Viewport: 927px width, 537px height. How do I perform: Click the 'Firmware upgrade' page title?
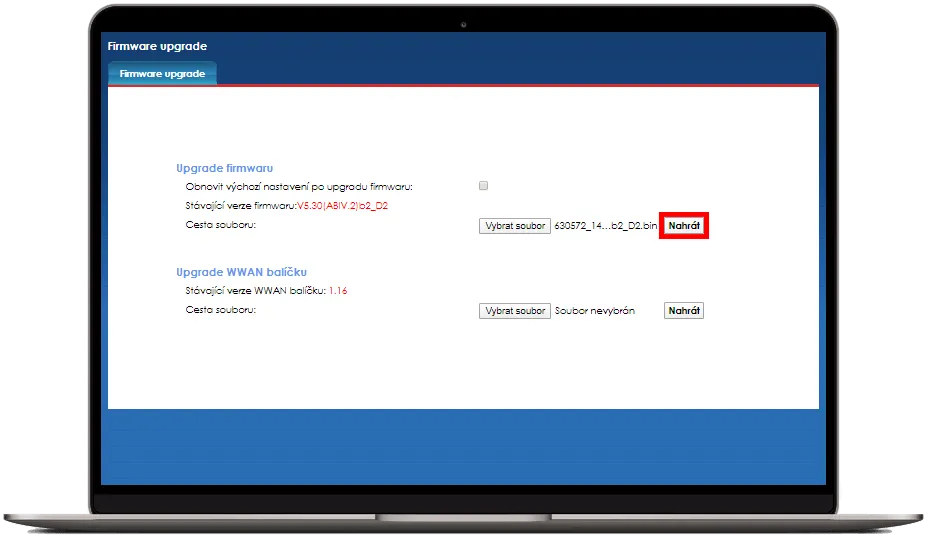(156, 46)
